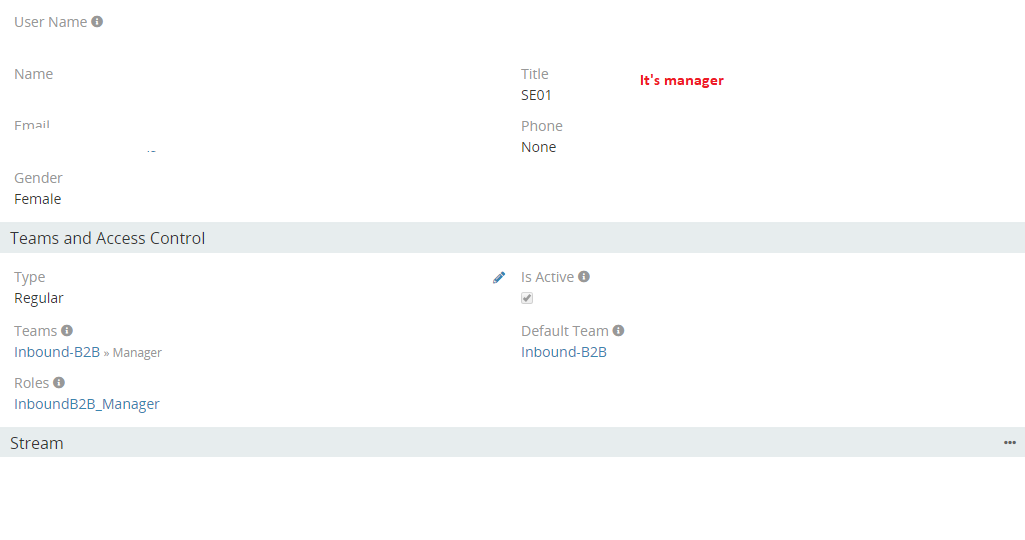Open the InboundB2B_Manager role link
This screenshot has width=1025, height=540.
87,404
